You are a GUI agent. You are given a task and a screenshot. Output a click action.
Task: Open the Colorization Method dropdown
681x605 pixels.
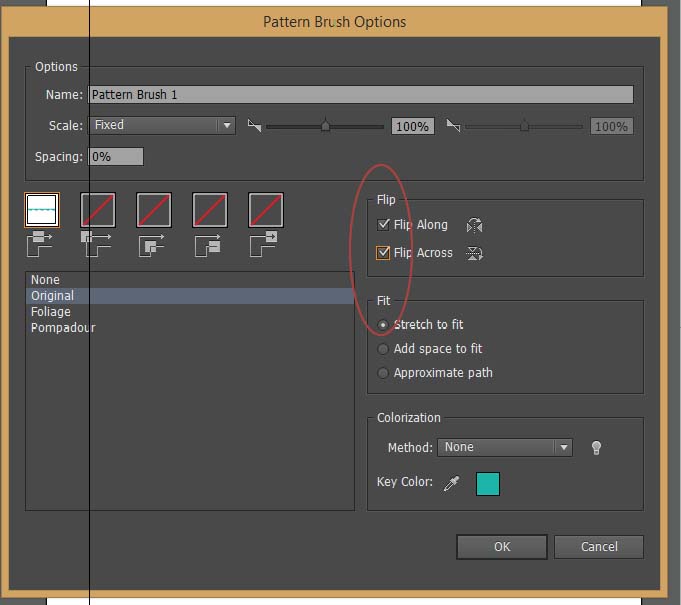tap(505, 447)
